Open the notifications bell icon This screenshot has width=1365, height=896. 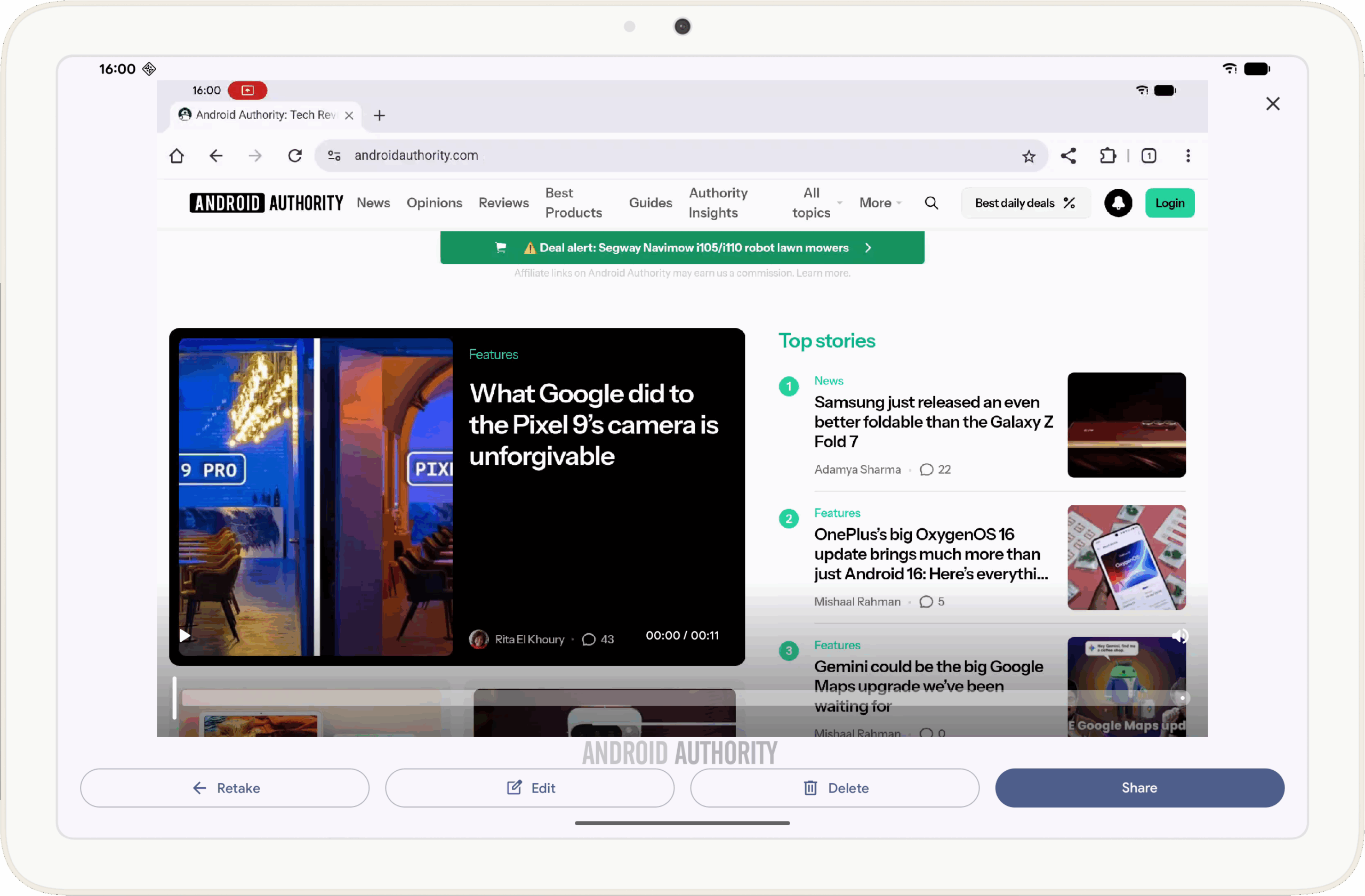pyautogui.click(x=1117, y=203)
